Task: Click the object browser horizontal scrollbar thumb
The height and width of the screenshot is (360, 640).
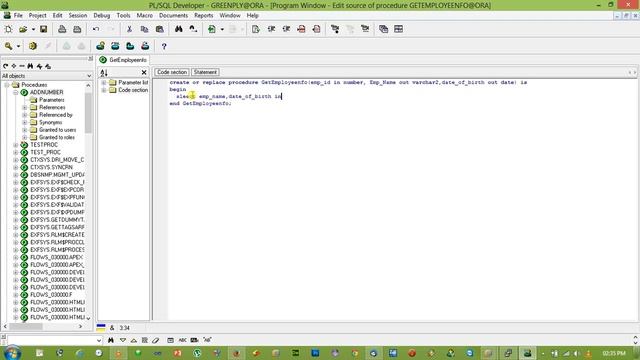Action: pos(26,327)
